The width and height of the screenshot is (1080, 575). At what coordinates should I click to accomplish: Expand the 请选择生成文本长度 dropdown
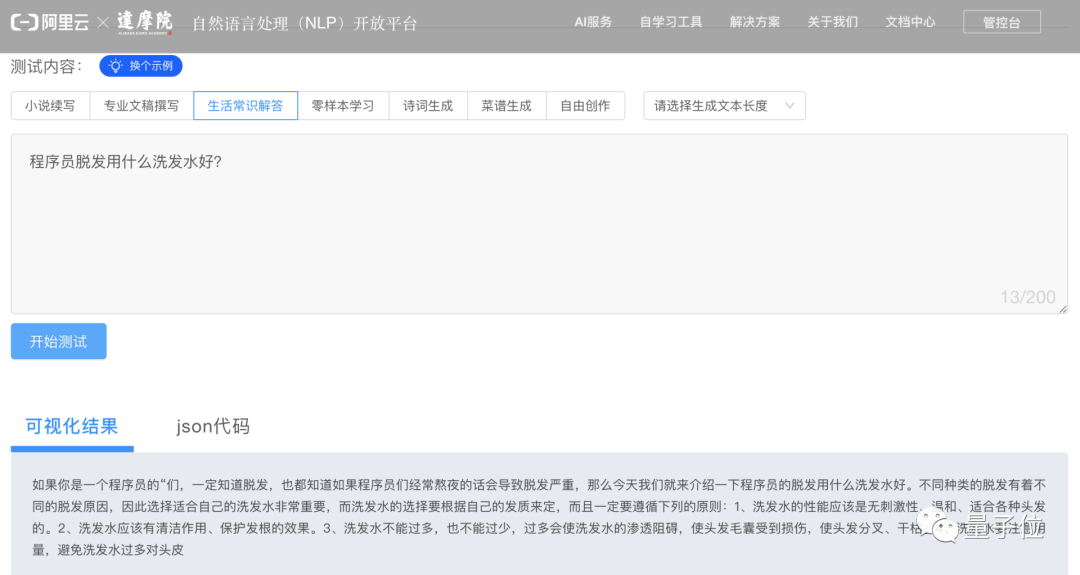[x=723, y=106]
